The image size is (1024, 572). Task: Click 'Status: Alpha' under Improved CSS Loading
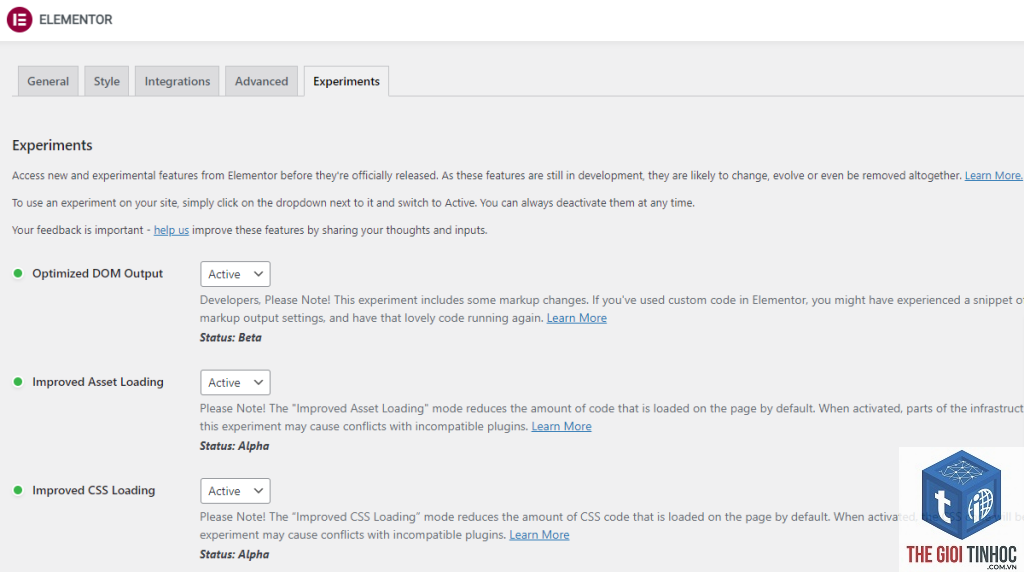click(234, 554)
